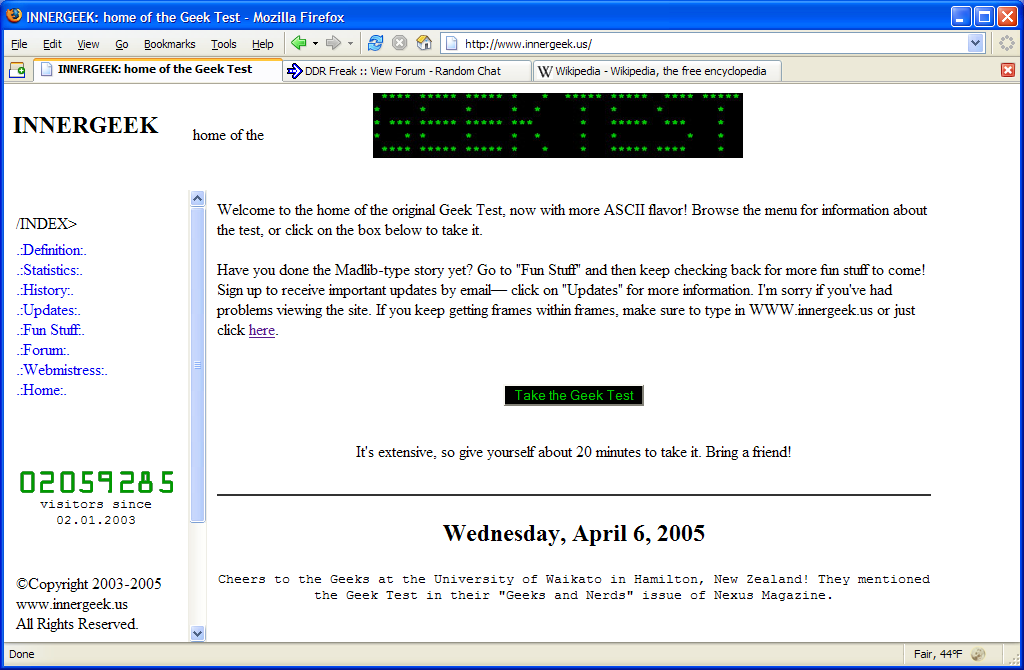This screenshot has height=670, width=1024.
Task: Click the GEEK TEST ASCII banner image
Action: point(558,125)
